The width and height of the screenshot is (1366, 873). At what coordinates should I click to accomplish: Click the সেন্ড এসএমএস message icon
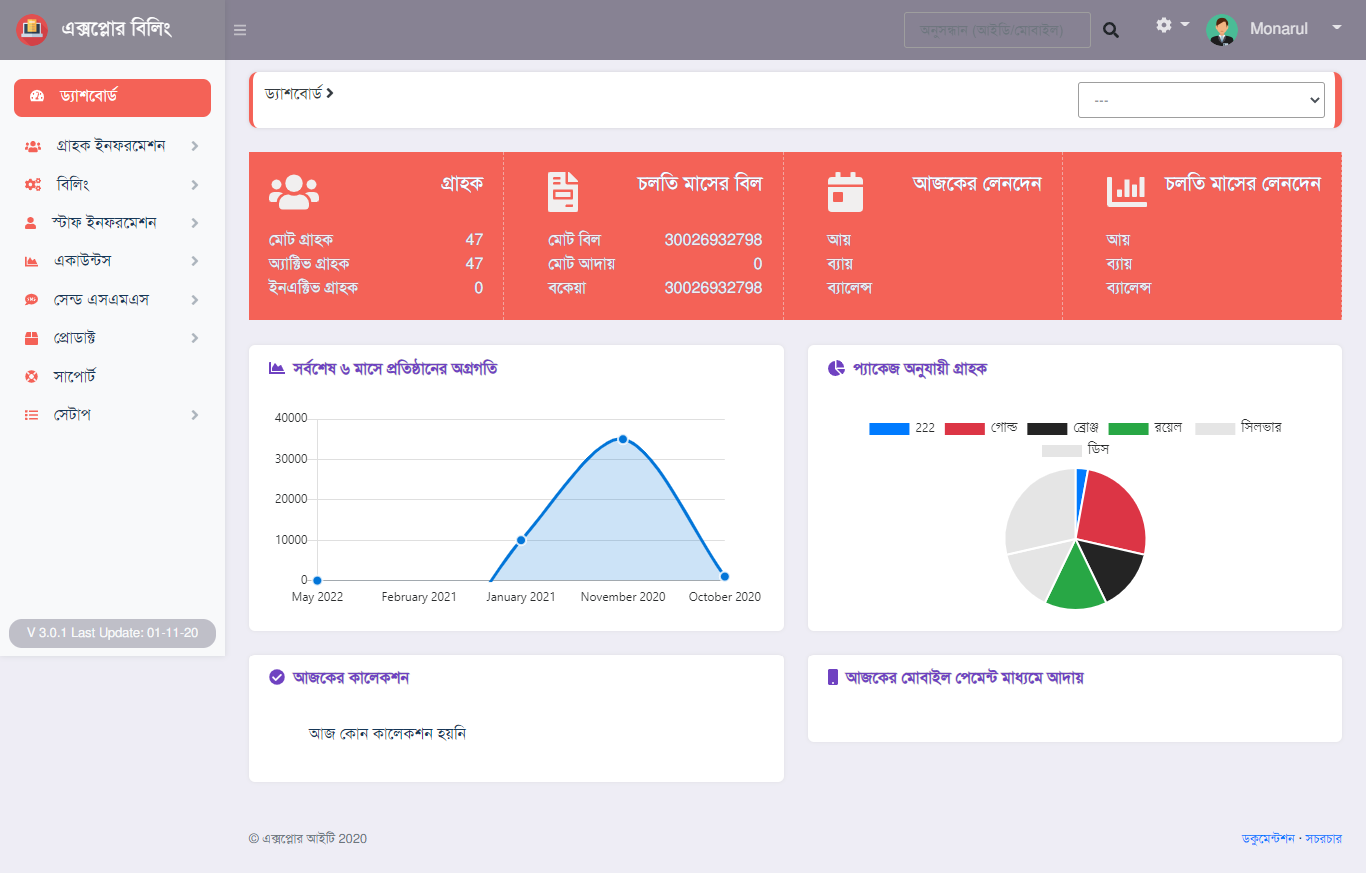pyautogui.click(x=31, y=300)
